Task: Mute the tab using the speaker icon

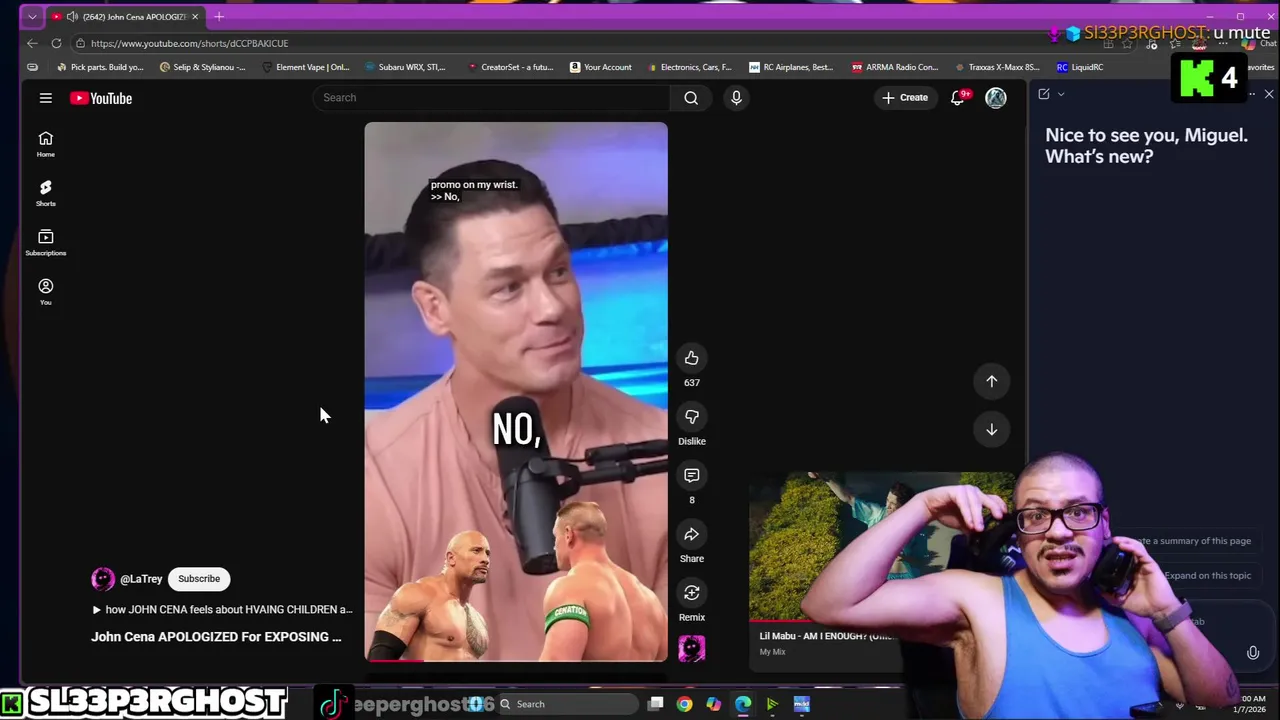Action: coord(72,17)
